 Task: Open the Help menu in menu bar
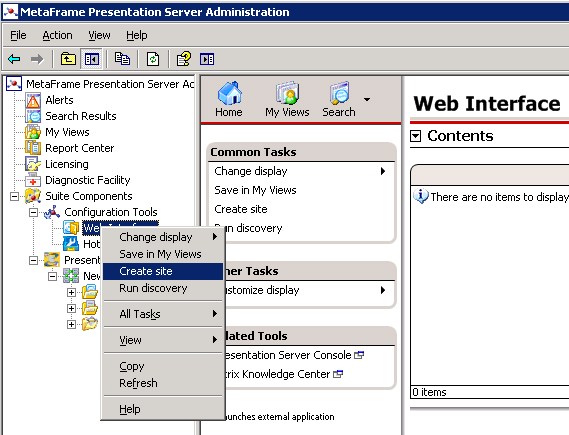pyautogui.click(x=137, y=35)
